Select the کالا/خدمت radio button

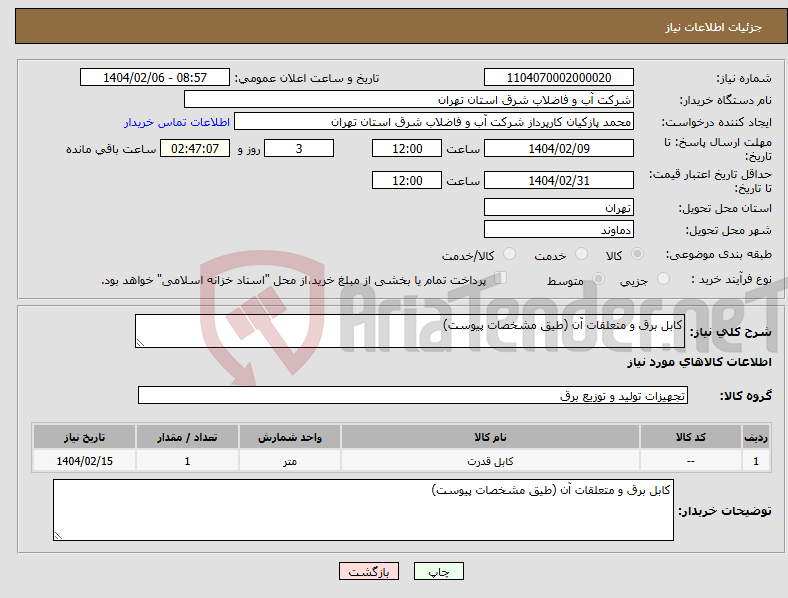(x=510, y=254)
